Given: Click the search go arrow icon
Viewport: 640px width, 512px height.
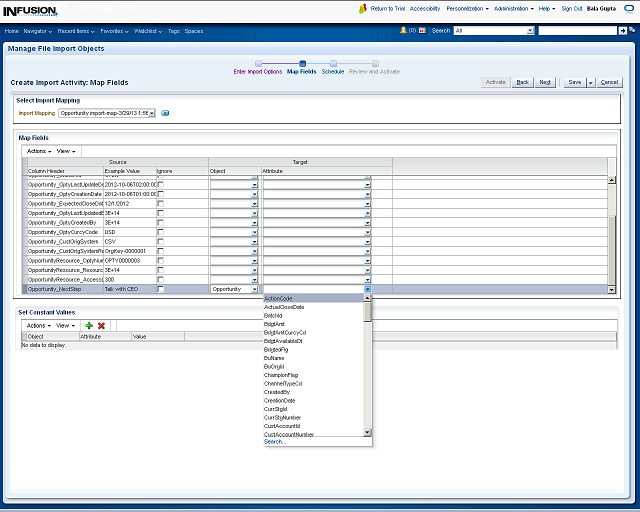Looking at the screenshot, I should point(622,31).
